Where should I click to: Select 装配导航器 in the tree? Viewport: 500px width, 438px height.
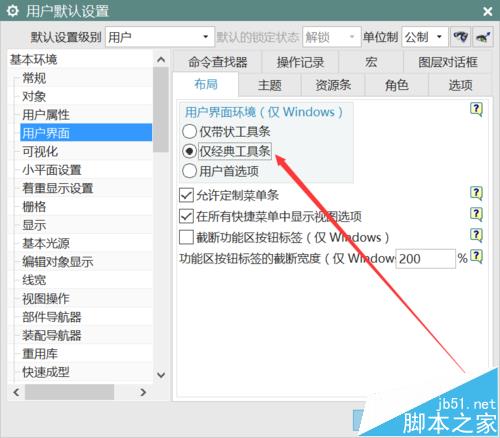click(x=52, y=335)
